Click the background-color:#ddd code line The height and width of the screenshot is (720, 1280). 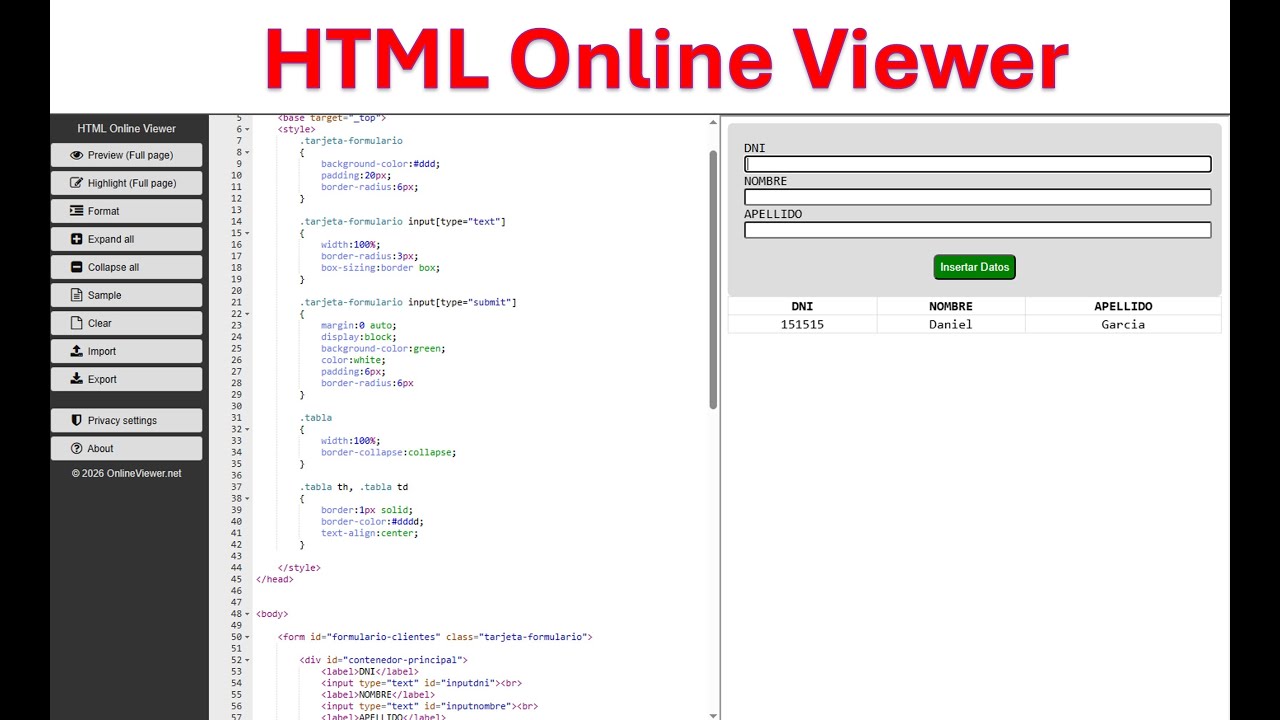coord(380,164)
